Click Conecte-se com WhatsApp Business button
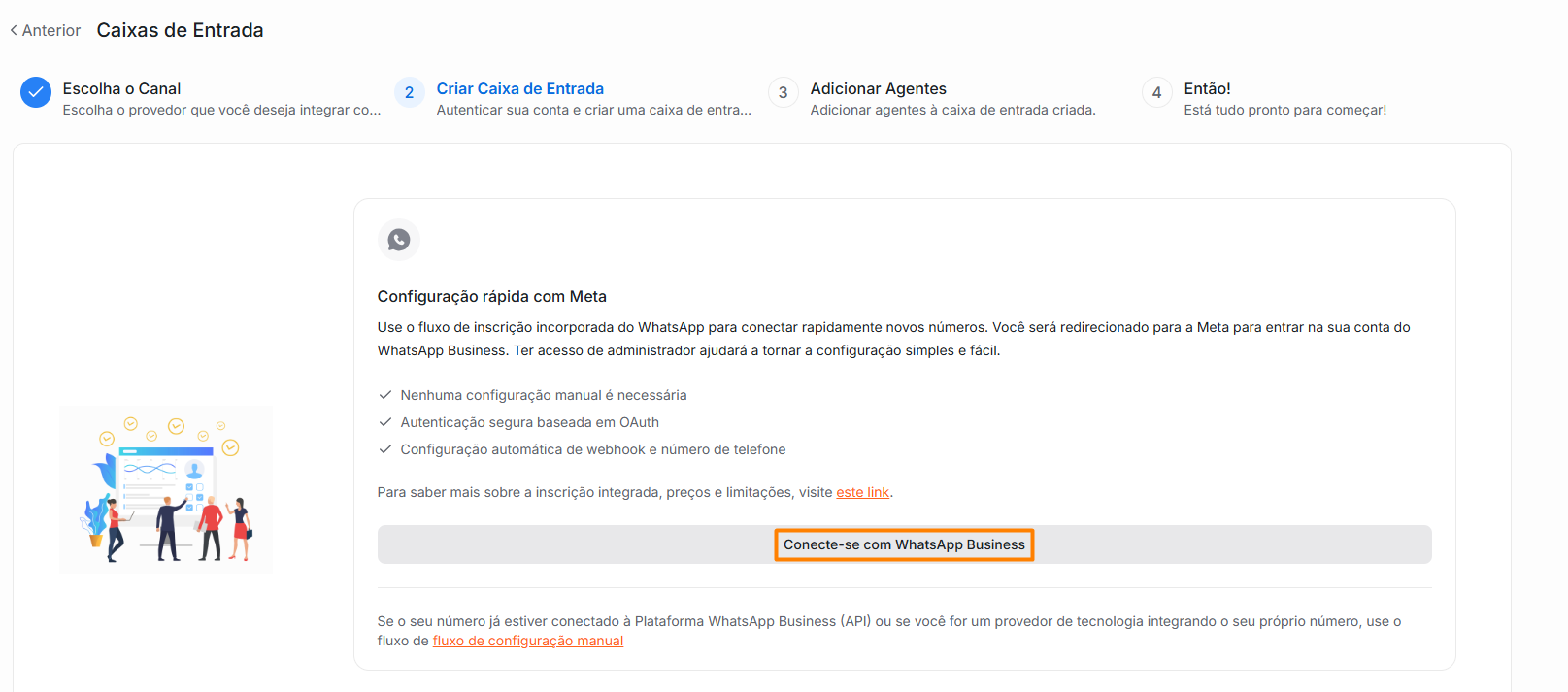The width and height of the screenshot is (1568, 692). [x=904, y=544]
